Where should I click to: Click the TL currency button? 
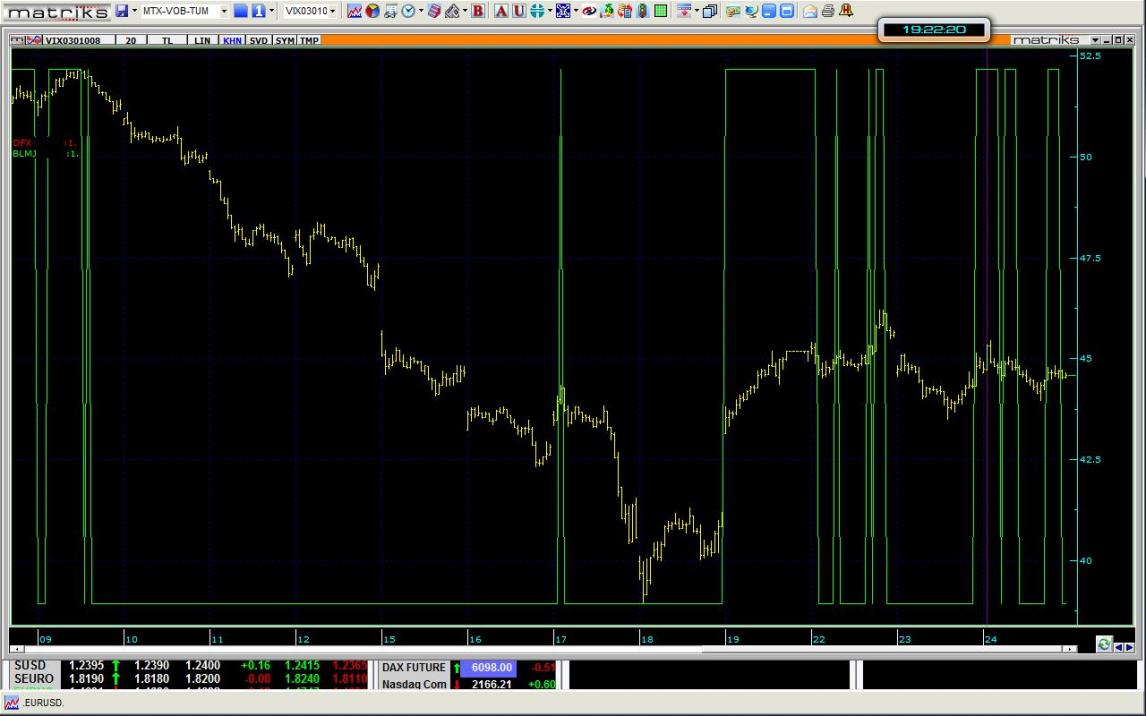click(x=165, y=41)
